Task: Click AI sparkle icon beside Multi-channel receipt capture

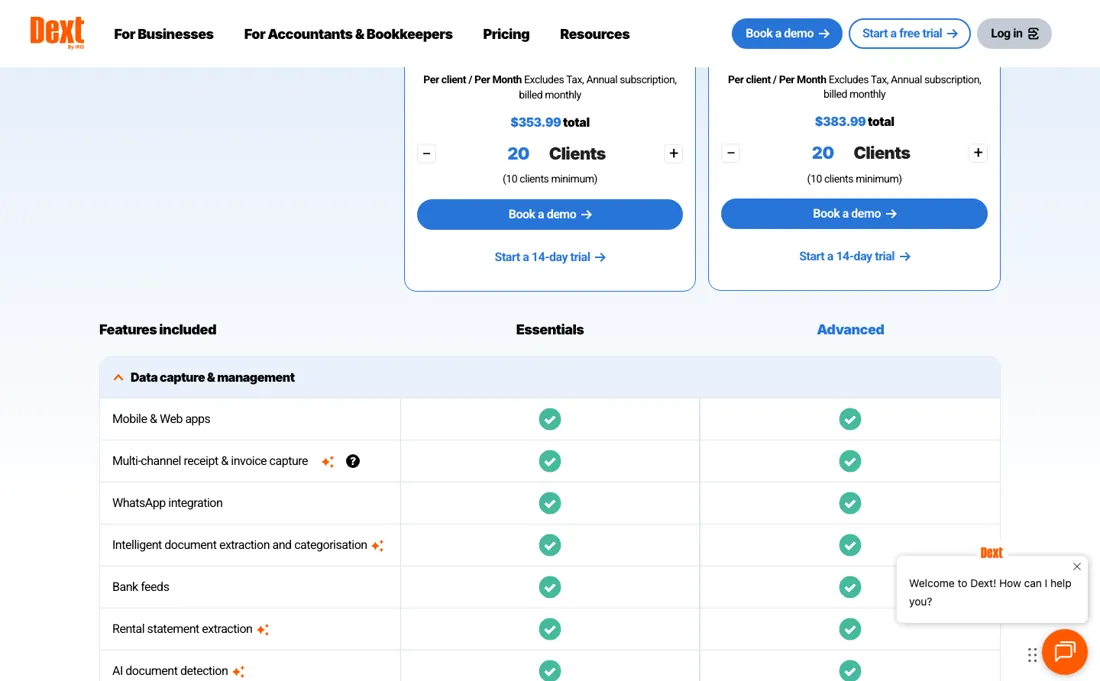Action: coord(328,461)
